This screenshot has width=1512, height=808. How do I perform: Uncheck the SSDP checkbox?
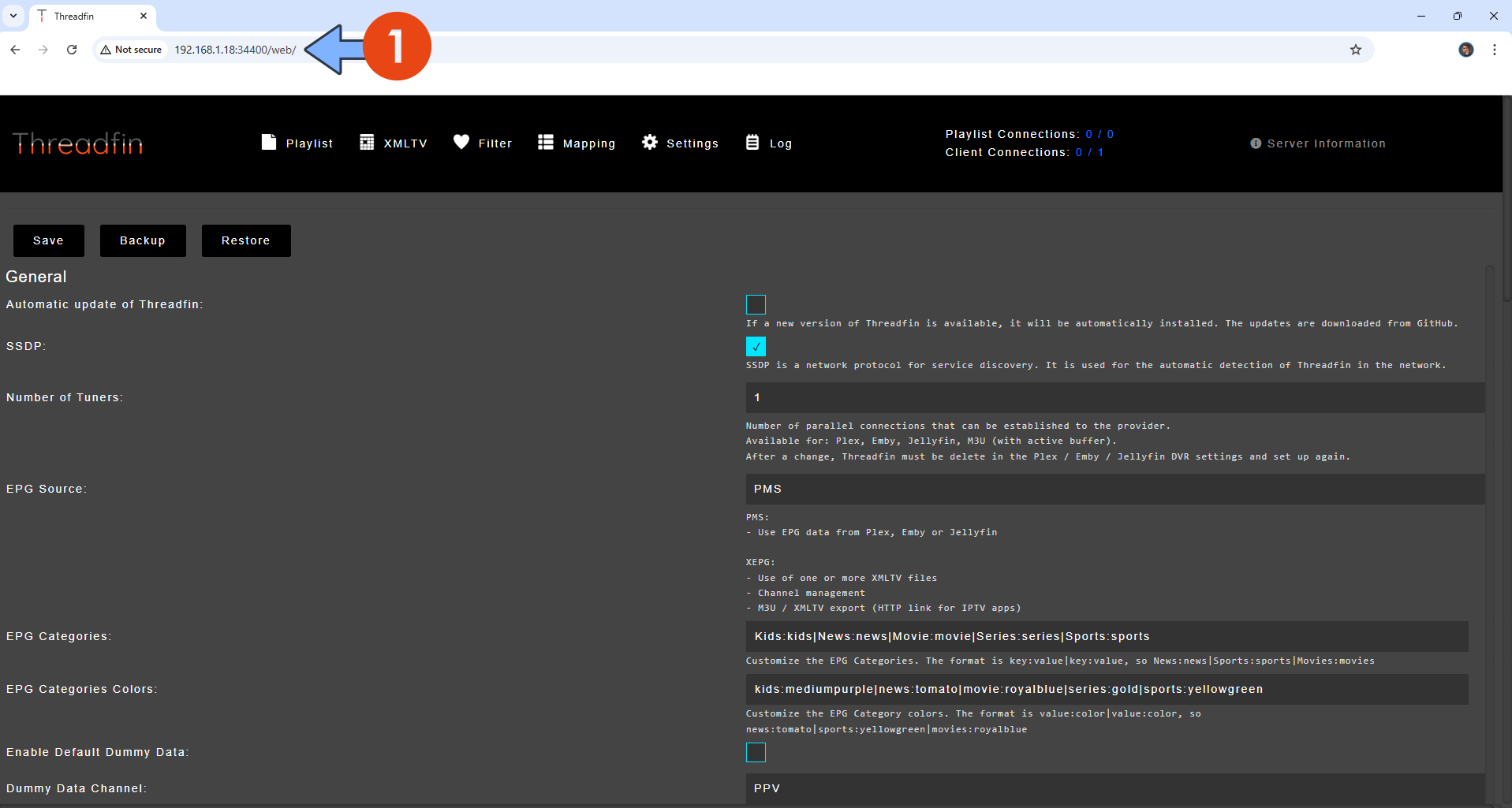(x=756, y=346)
